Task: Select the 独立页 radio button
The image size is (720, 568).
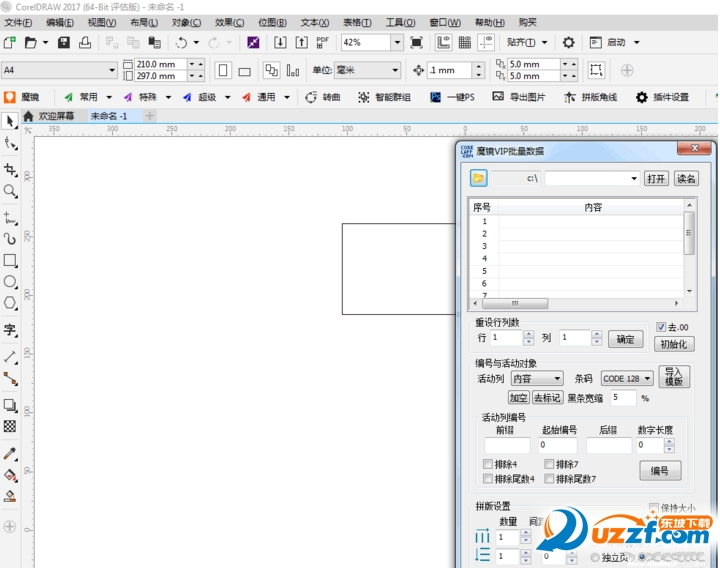Action: point(595,557)
